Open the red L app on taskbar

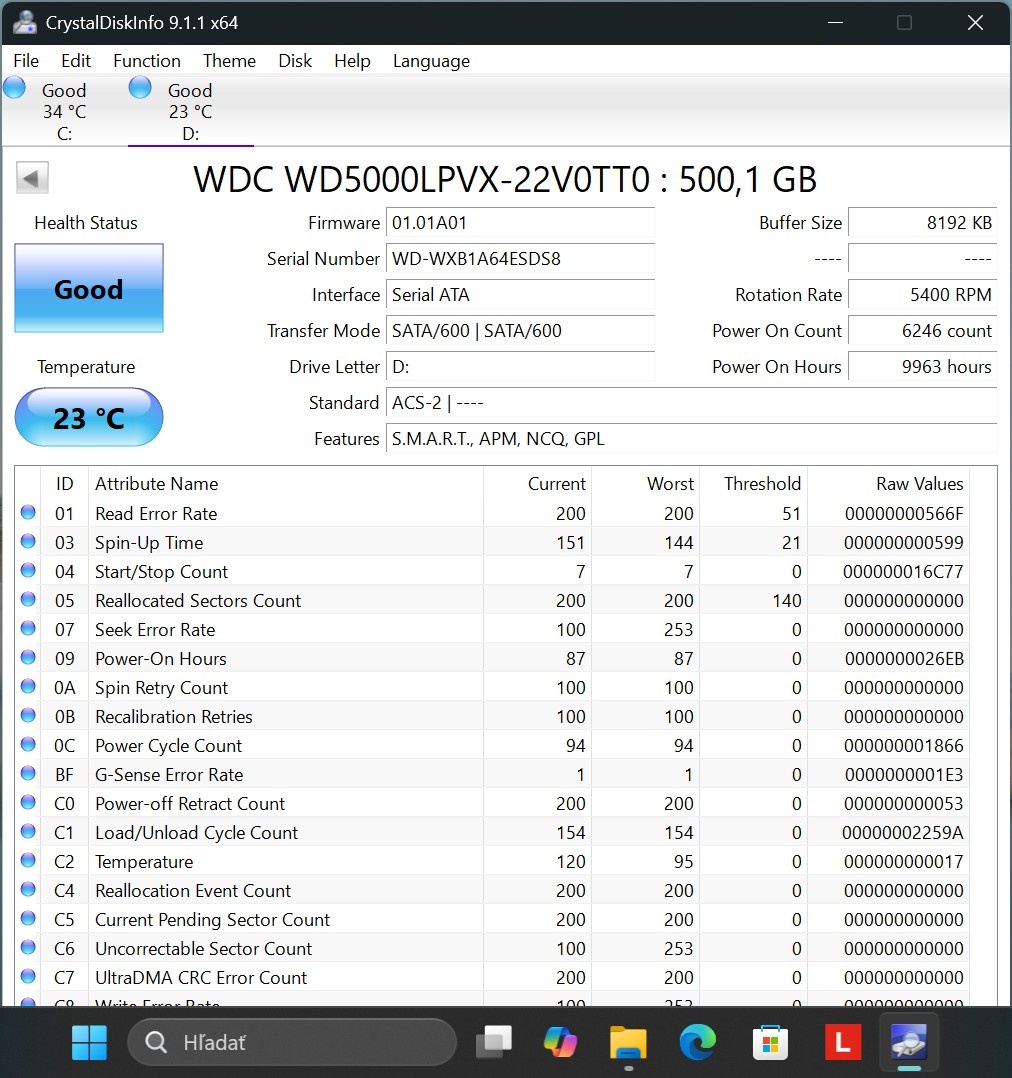tap(843, 1042)
